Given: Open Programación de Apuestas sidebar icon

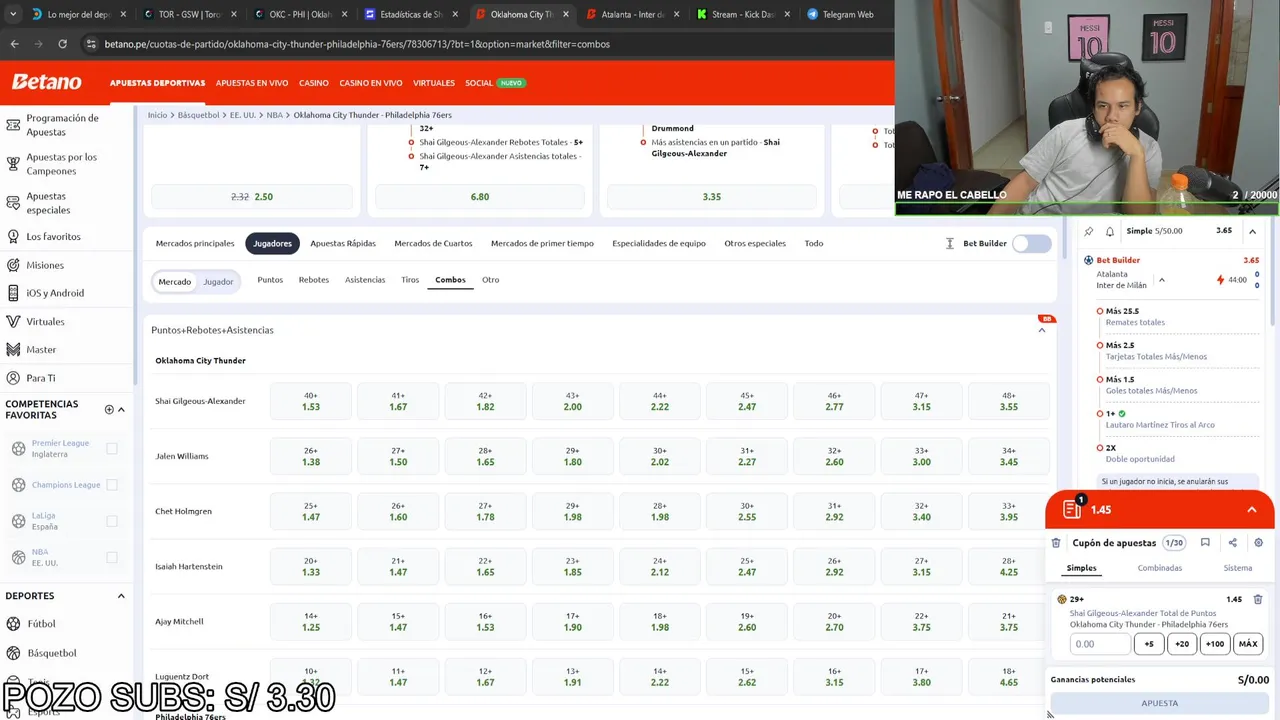Looking at the screenshot, I should 13,125.
